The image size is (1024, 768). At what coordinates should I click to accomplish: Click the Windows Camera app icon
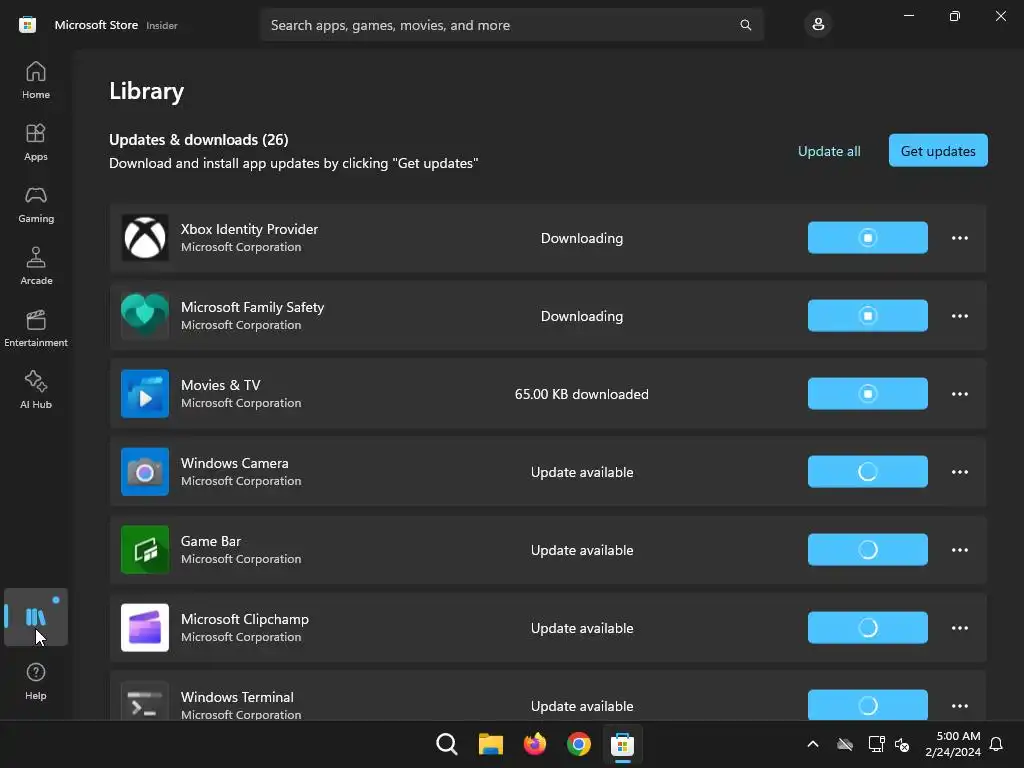(145, 472)
